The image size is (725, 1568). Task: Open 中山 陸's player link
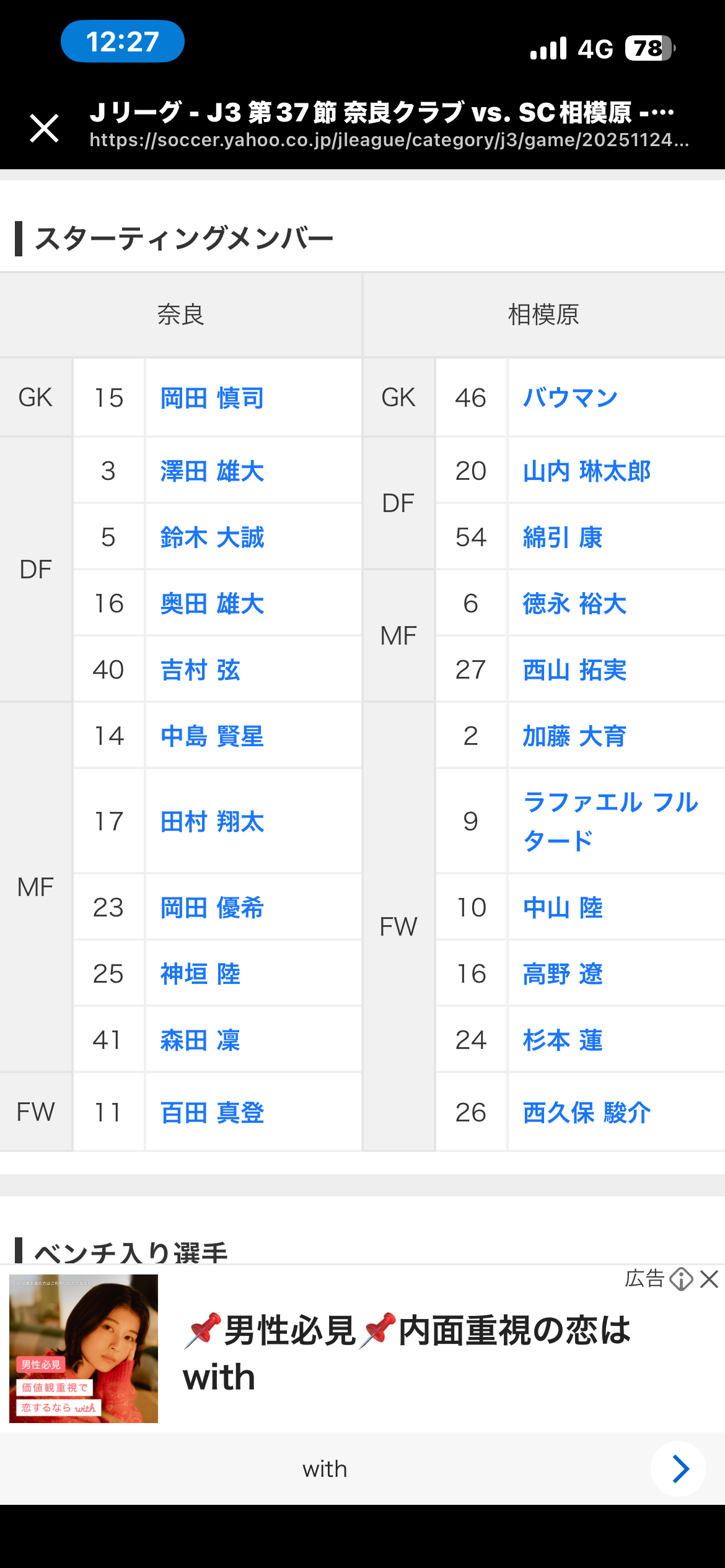point(563,908)
